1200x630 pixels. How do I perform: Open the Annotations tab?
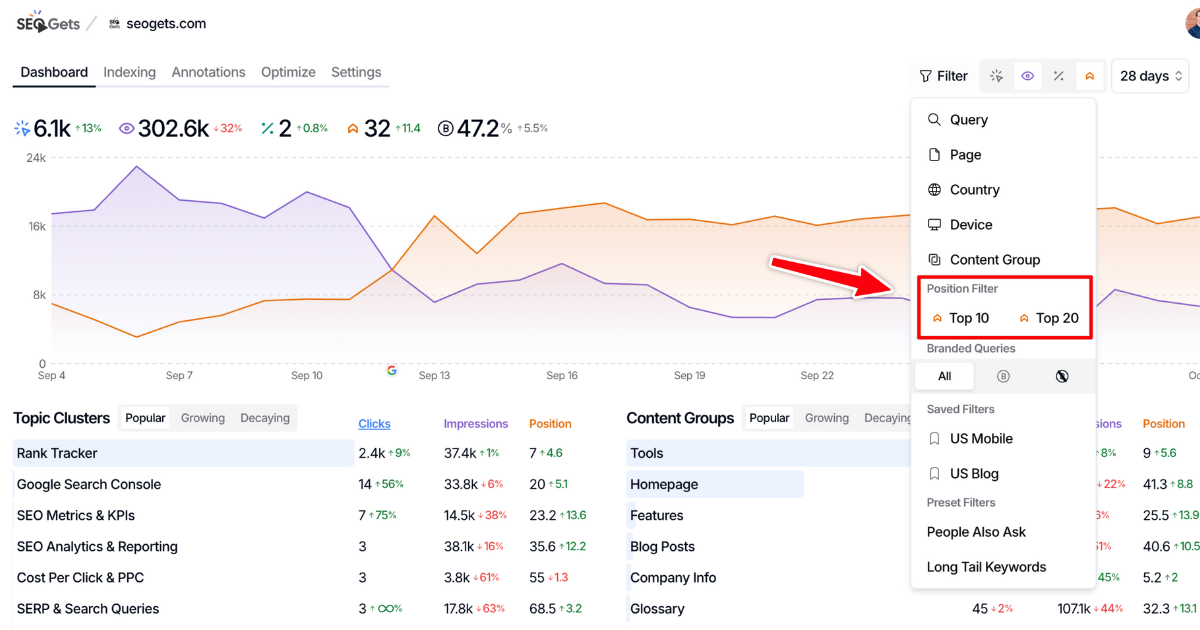(x=208, y=72)
